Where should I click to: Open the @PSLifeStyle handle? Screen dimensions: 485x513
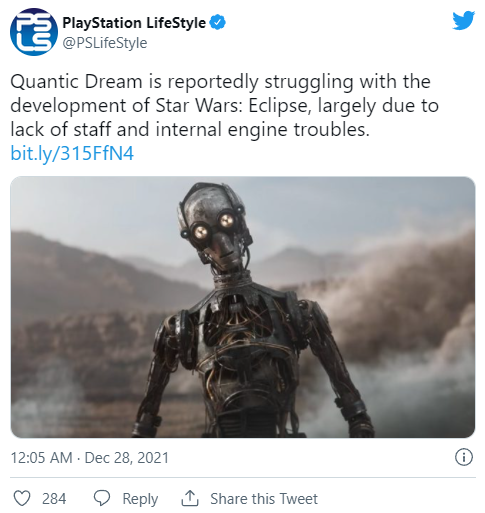point(105,43)
